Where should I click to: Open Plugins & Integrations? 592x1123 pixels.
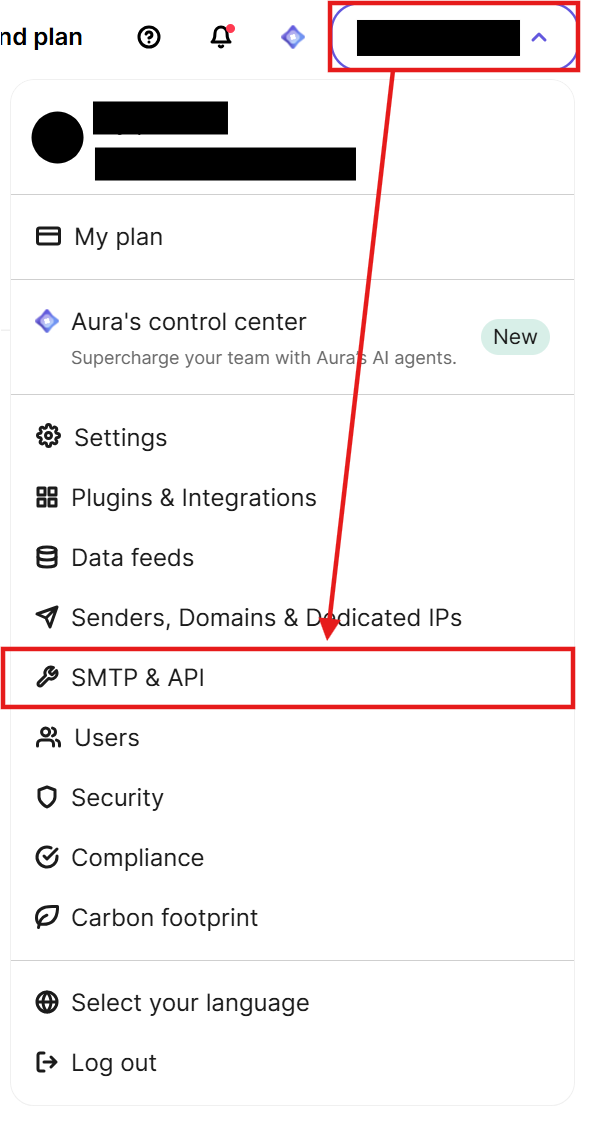point(292,497)
